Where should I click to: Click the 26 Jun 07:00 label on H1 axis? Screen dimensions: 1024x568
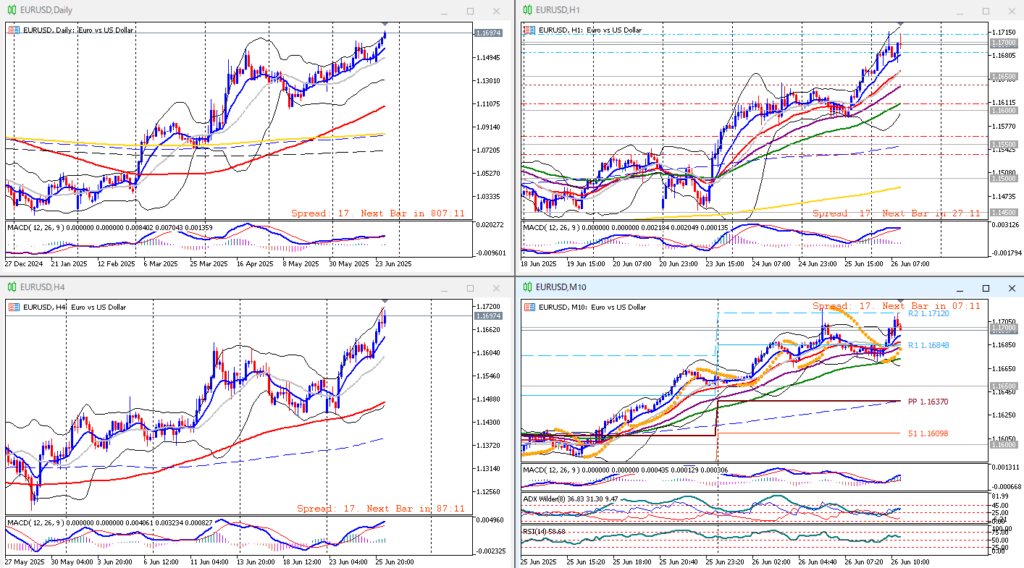click(908, 264)
